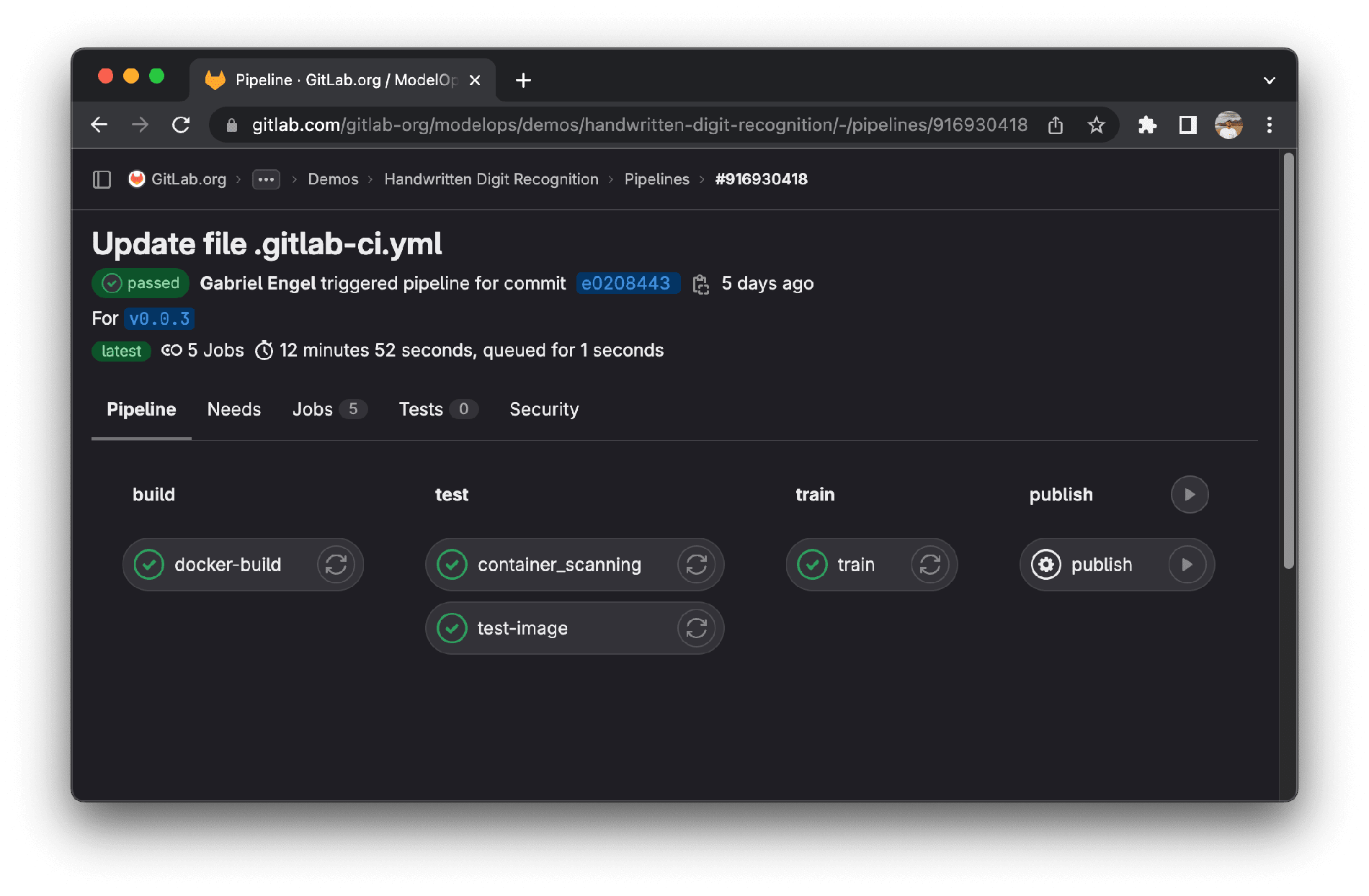Switch to the Tests tab

(438, 409)
